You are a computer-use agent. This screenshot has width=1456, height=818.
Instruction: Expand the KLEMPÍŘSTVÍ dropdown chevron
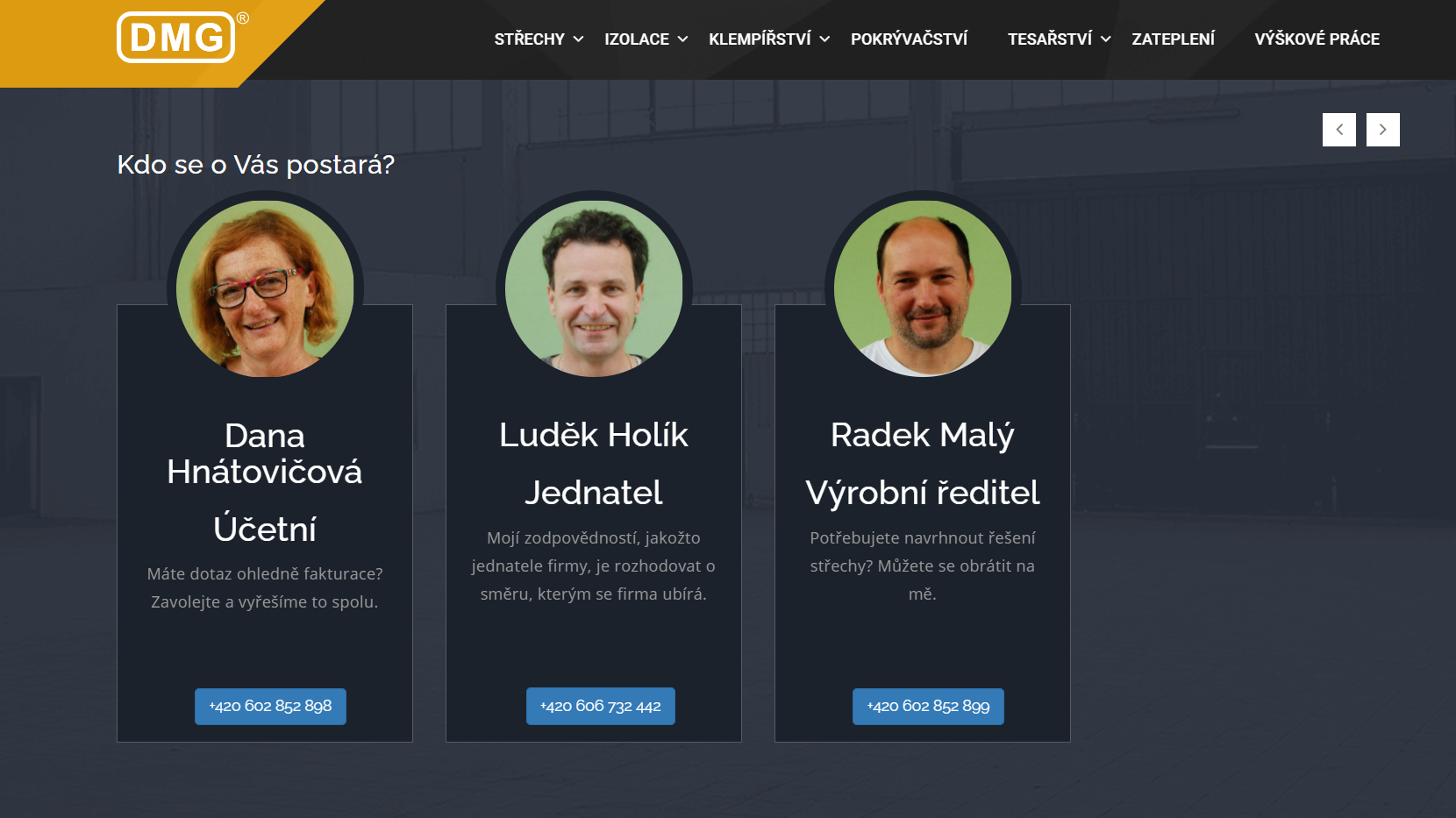tap(824, 39)
